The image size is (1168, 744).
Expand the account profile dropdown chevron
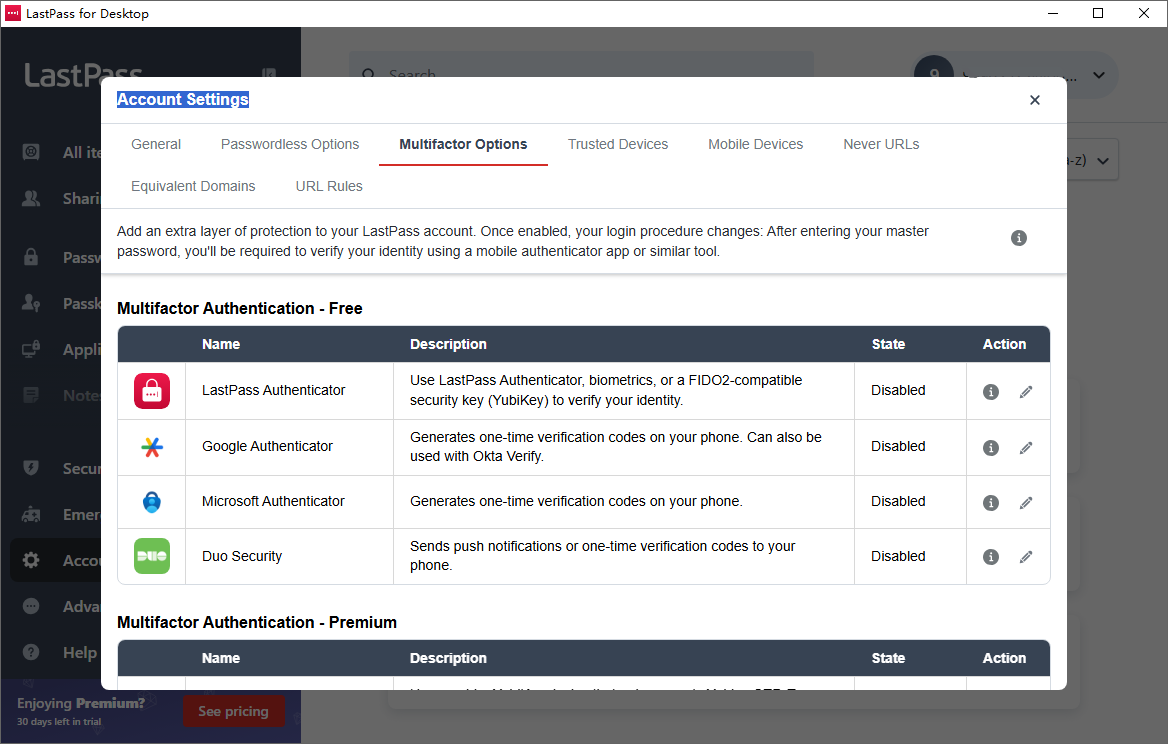(x=1099, y=75)
